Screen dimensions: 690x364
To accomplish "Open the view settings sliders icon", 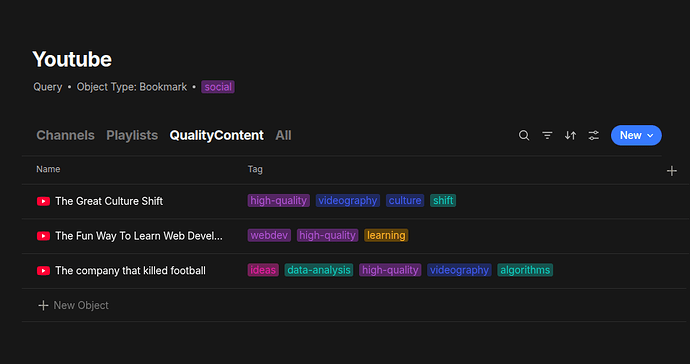I will (x=594, y=136).
